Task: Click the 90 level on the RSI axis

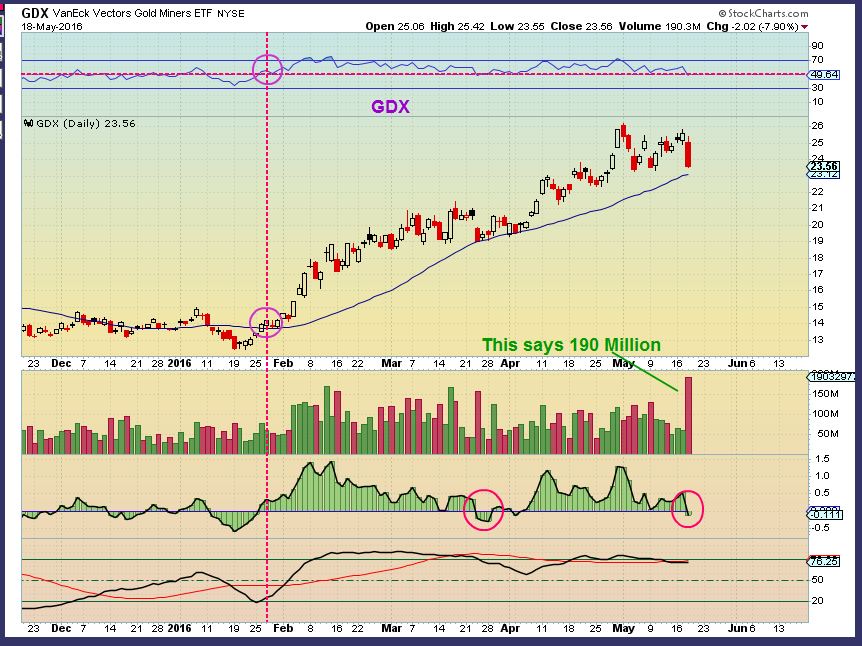Action: (817, 46)
